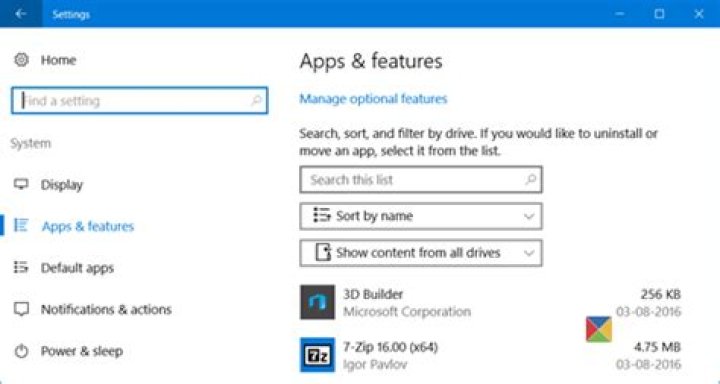Screen dimensions: 720x384
Task: Open Notifications & actions settings
Action: 106,310
